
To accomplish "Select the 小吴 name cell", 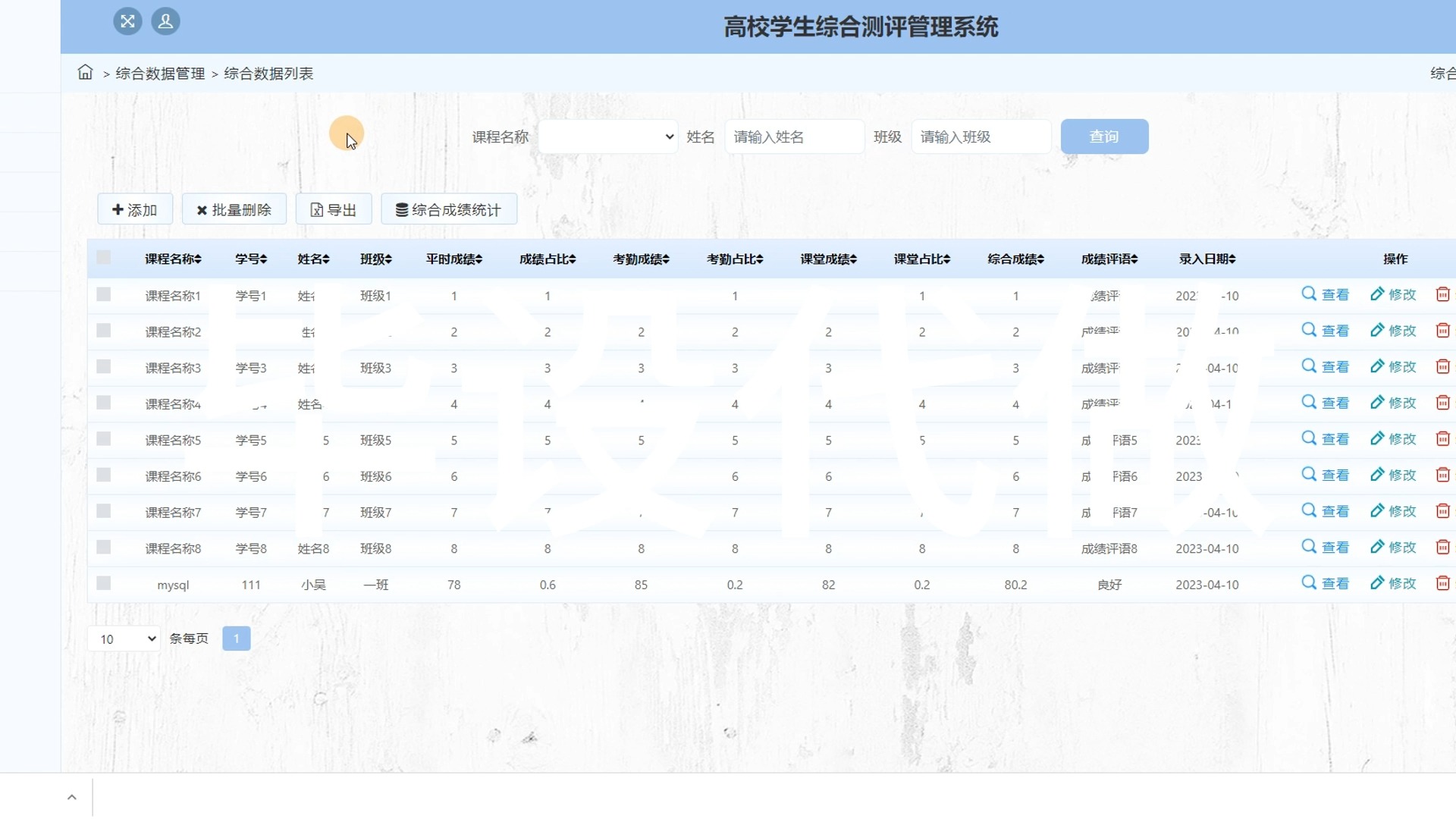I will [x=313, y=585].
